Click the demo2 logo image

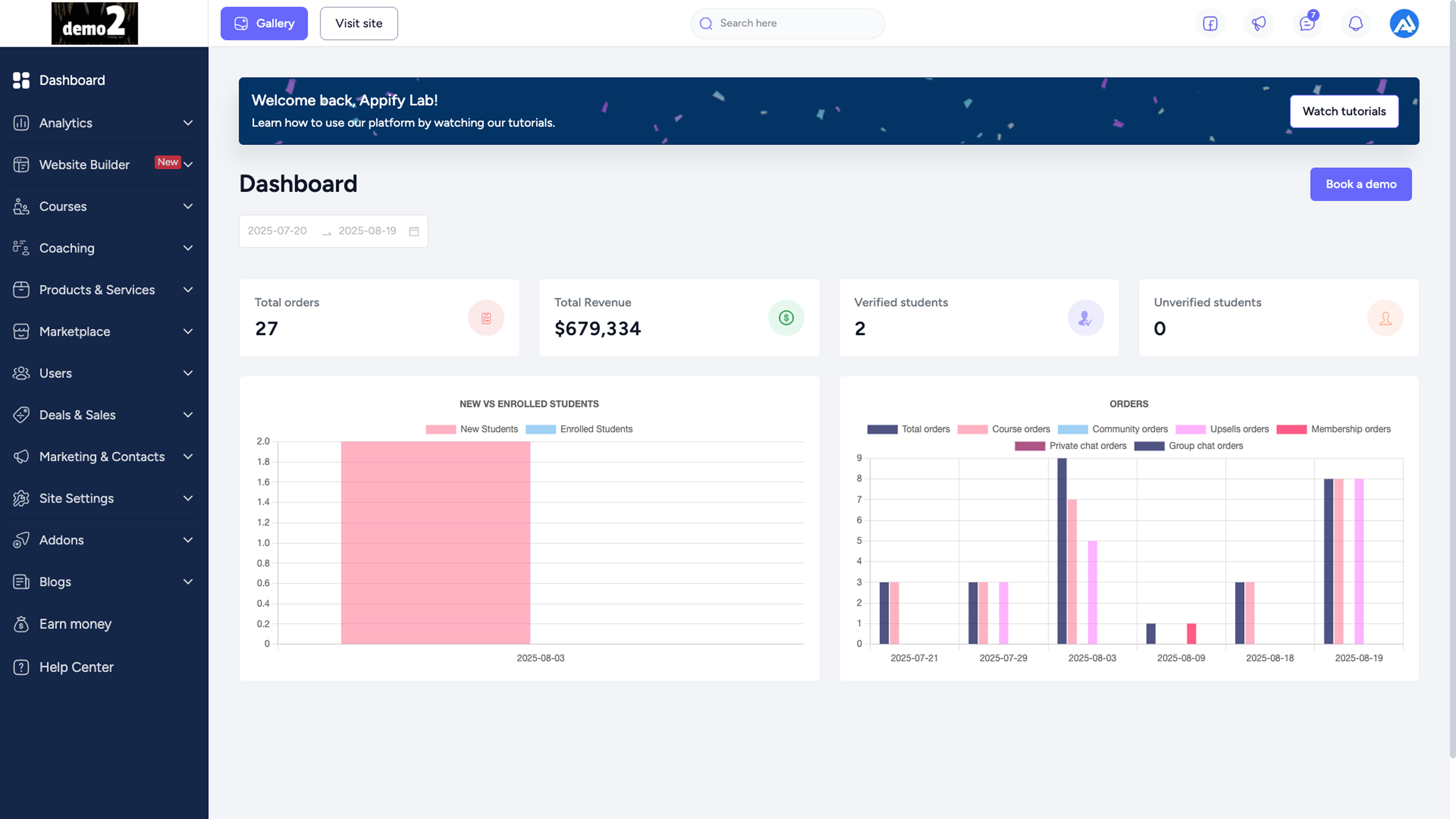pyautogui.click(x=94, y=23)
